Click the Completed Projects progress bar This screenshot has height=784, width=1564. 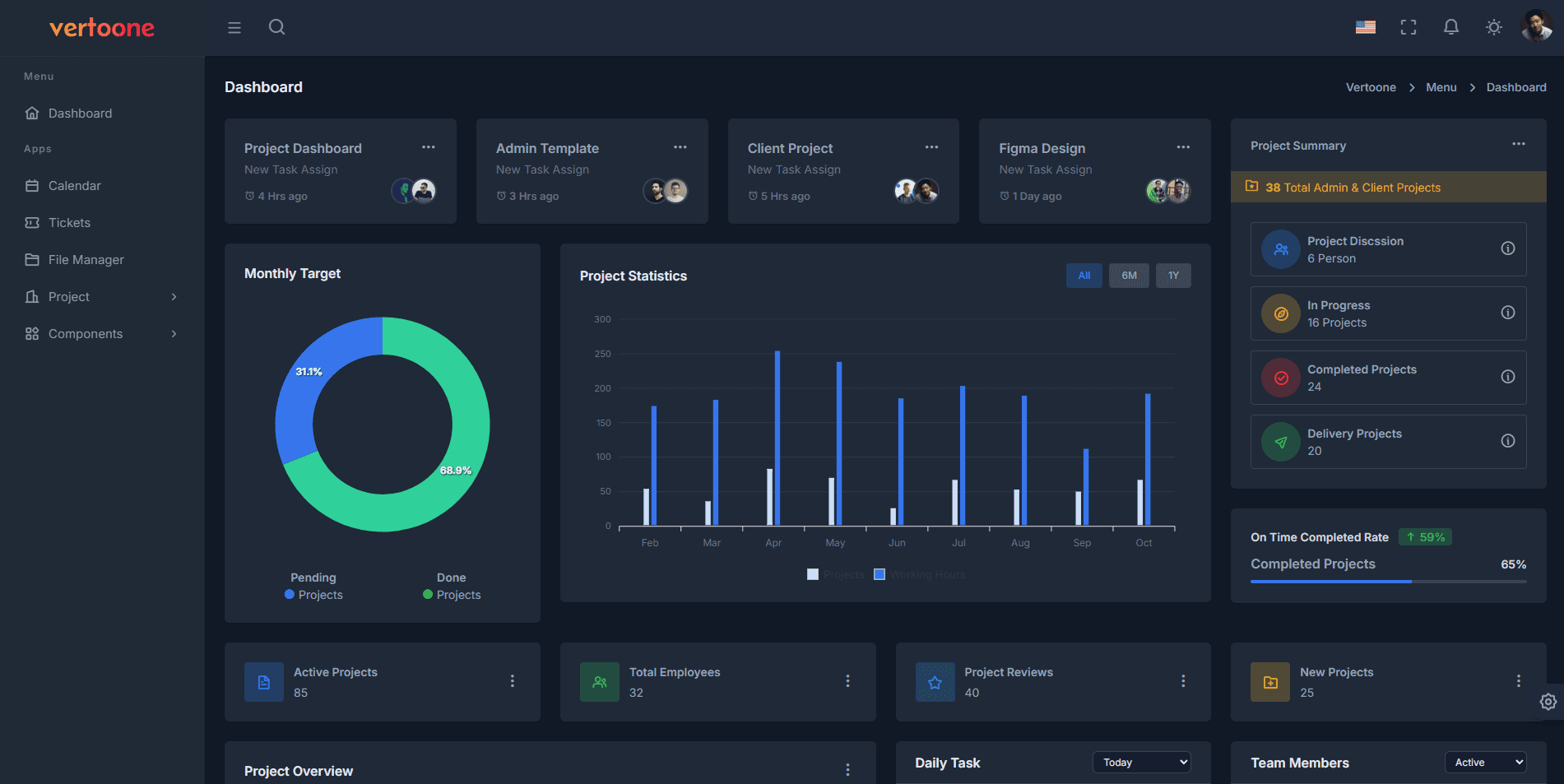click(1387, 582)
